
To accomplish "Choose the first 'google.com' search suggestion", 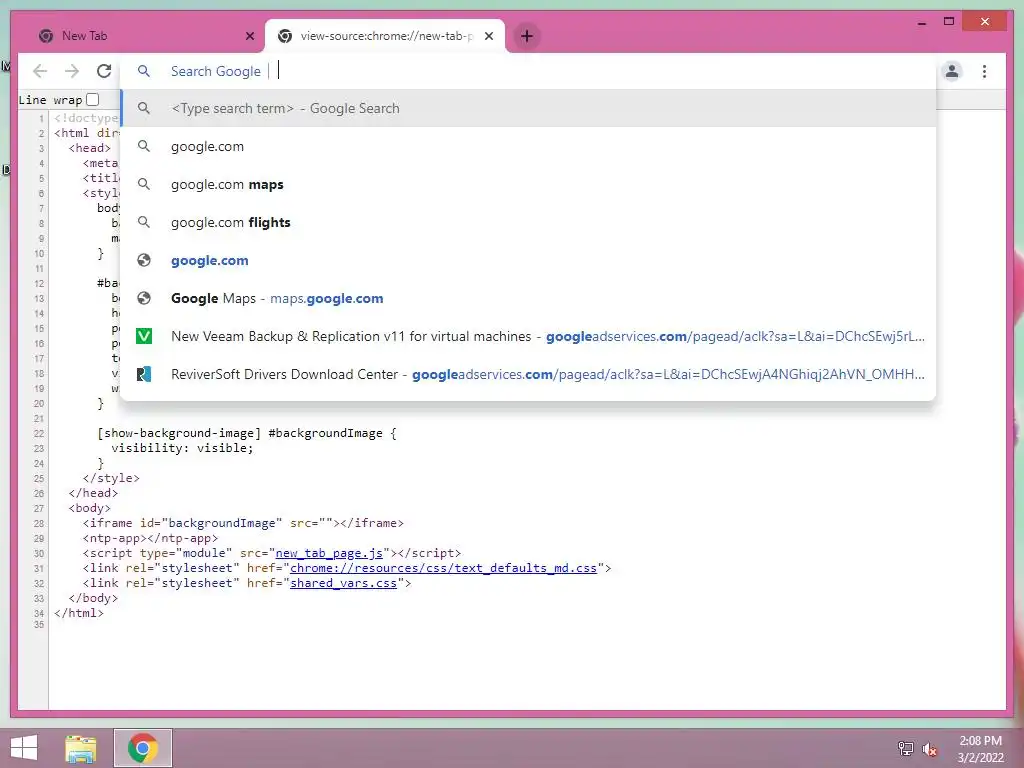I will tap(528, 146).
